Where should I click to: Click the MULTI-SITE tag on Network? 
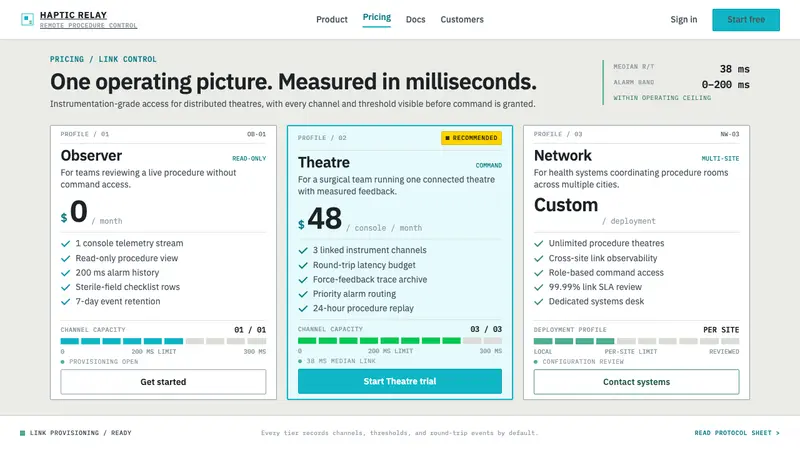coord(720,159)
